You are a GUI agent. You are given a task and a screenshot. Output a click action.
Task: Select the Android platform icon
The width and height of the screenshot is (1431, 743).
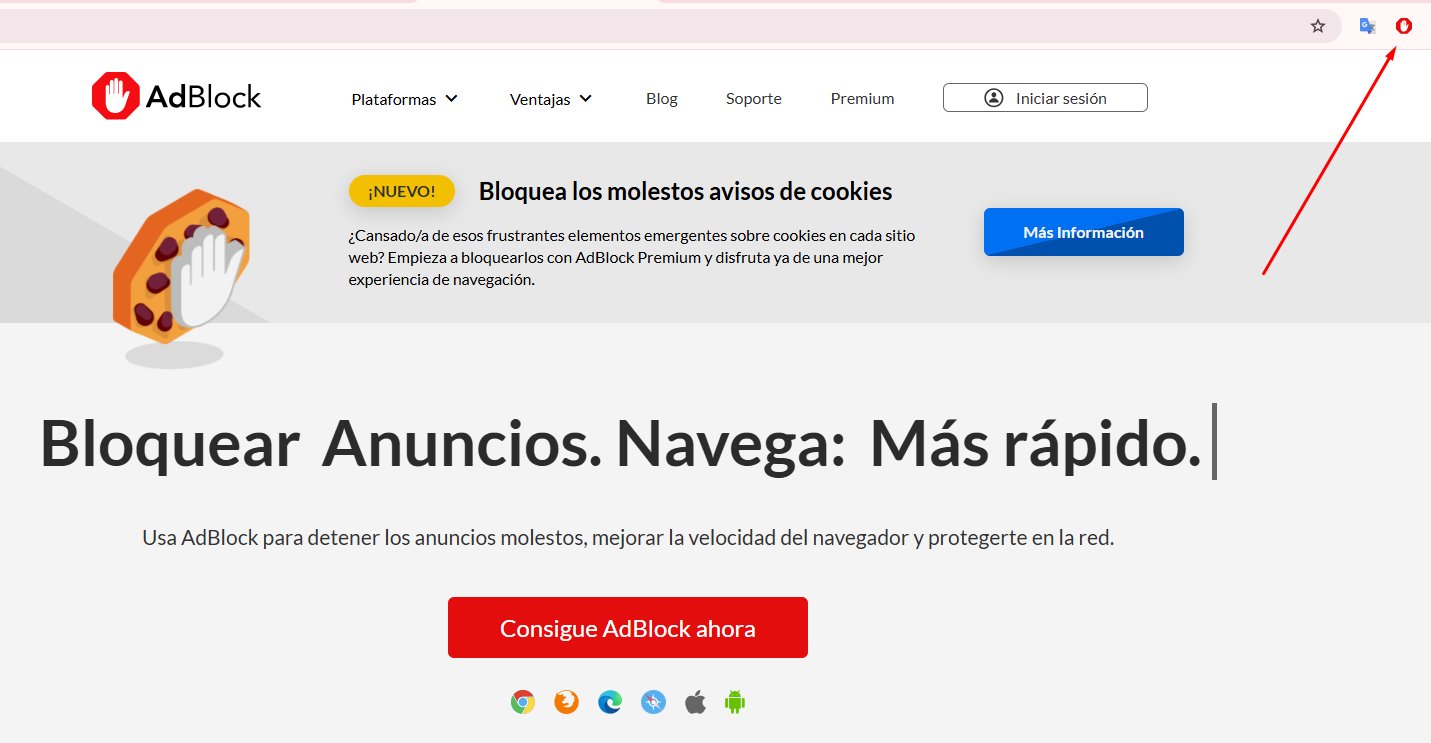point(735,701)
